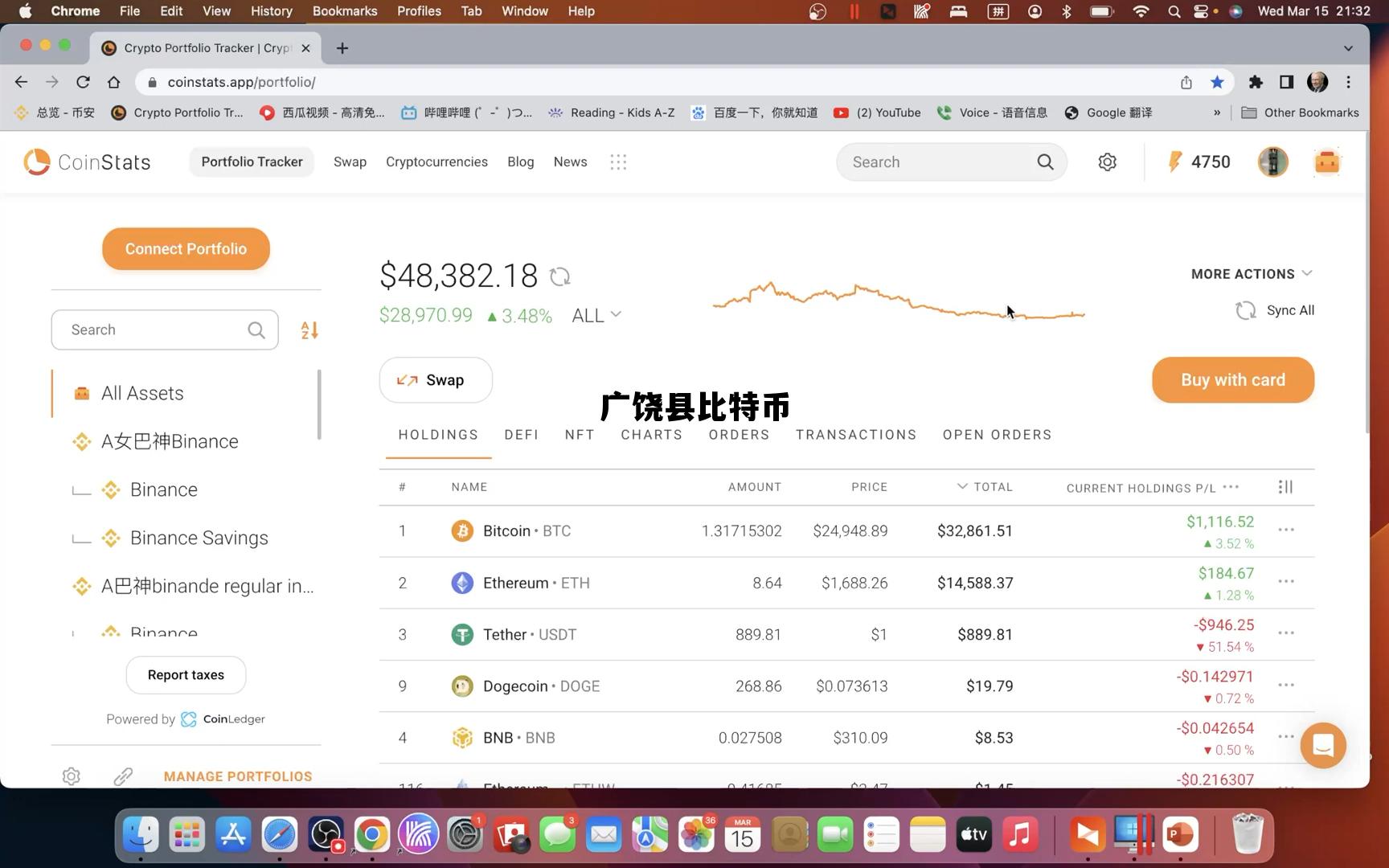The image size is (1389, 868).
Task: Switch to the CHARTS tab
Action: click(651, 435)
